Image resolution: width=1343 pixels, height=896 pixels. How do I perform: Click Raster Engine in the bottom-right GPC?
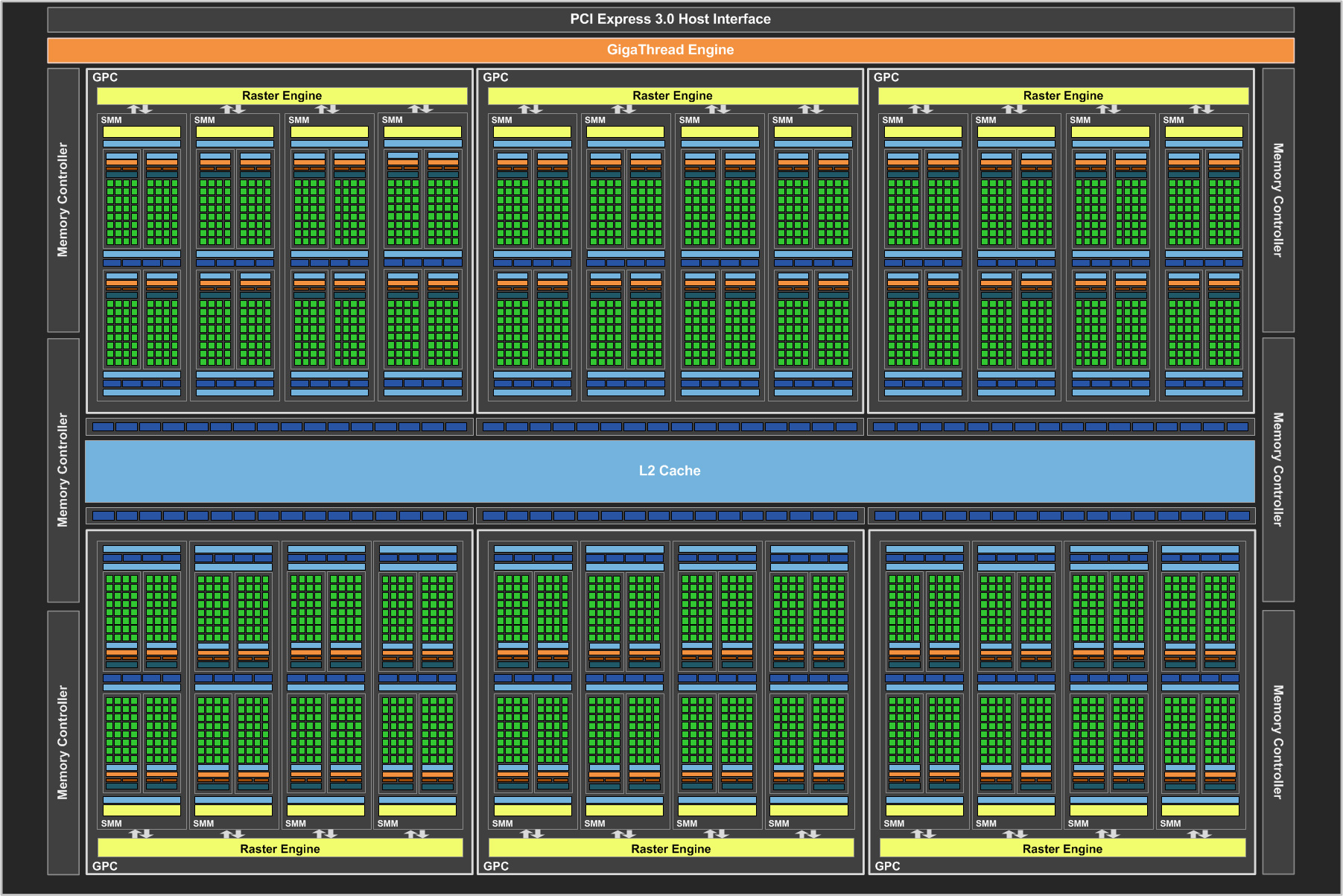[1062, 848]
